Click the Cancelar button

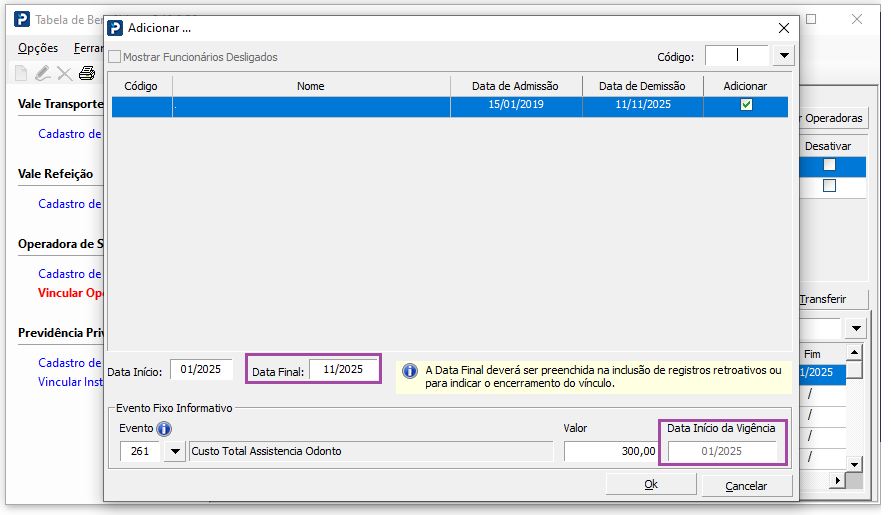point(747,486)
